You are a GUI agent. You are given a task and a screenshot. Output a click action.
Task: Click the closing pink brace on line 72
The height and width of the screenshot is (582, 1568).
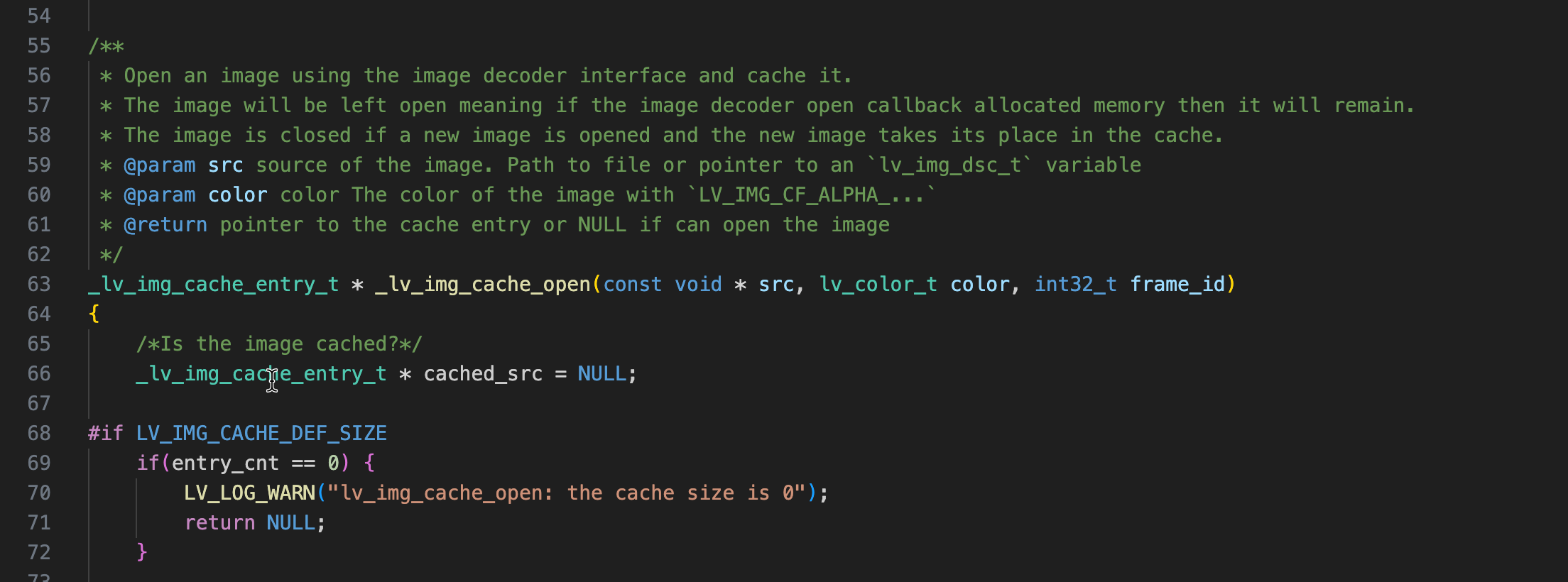pyautogui.click(x=141, y=552)
